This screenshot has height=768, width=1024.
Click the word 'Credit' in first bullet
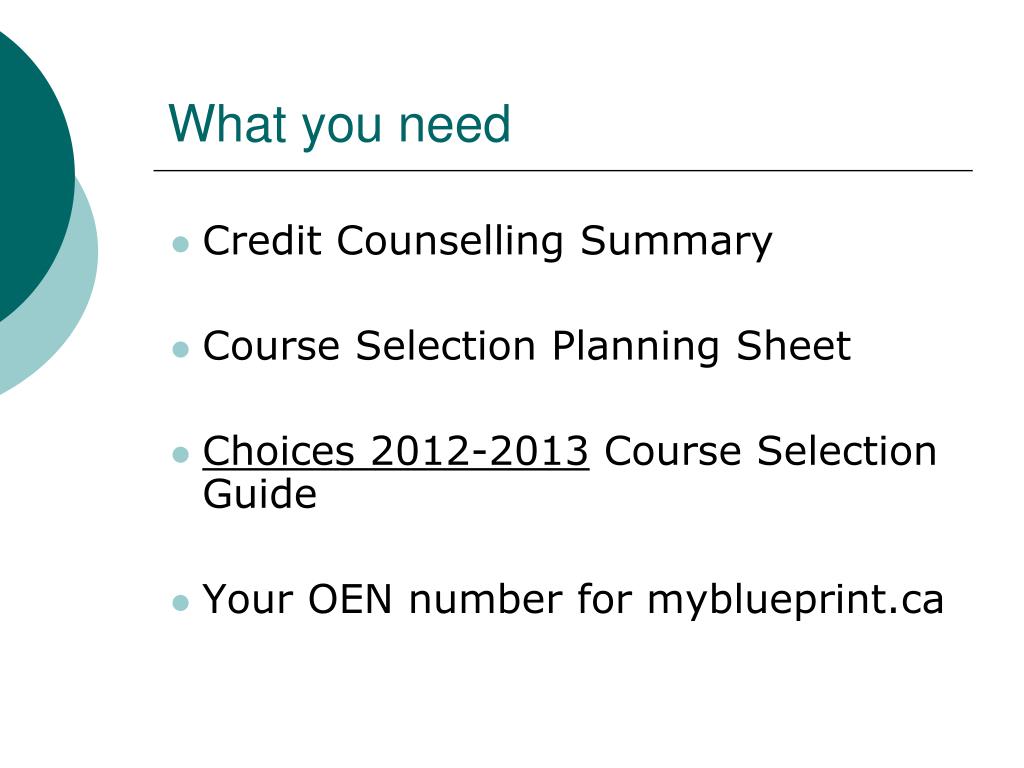pyautogui.click(x=262, y=240)
